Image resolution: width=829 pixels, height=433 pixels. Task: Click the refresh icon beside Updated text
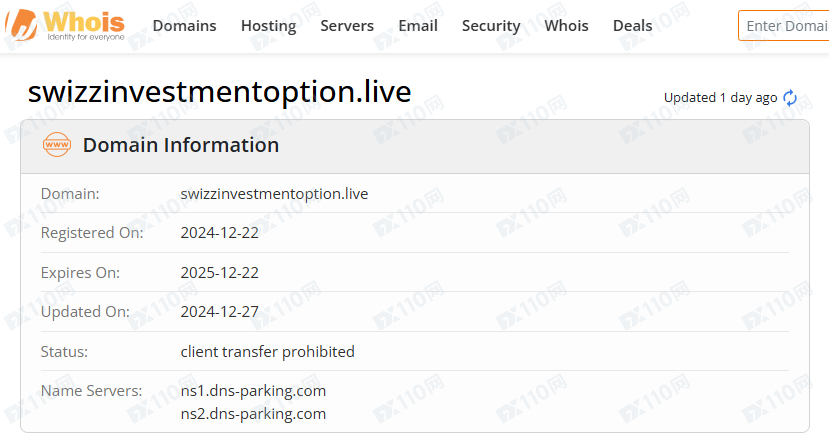tap(790, 98)
